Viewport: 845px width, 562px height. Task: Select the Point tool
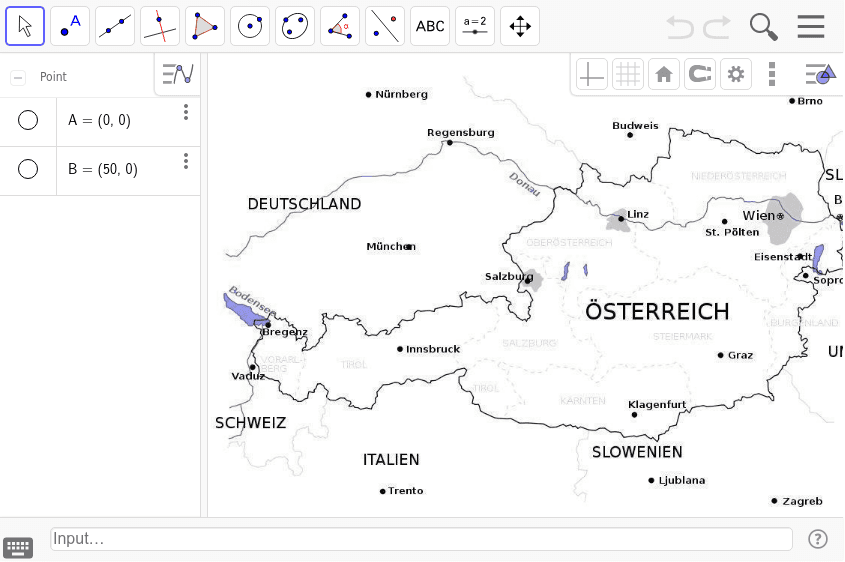click(x=70, y=26)
